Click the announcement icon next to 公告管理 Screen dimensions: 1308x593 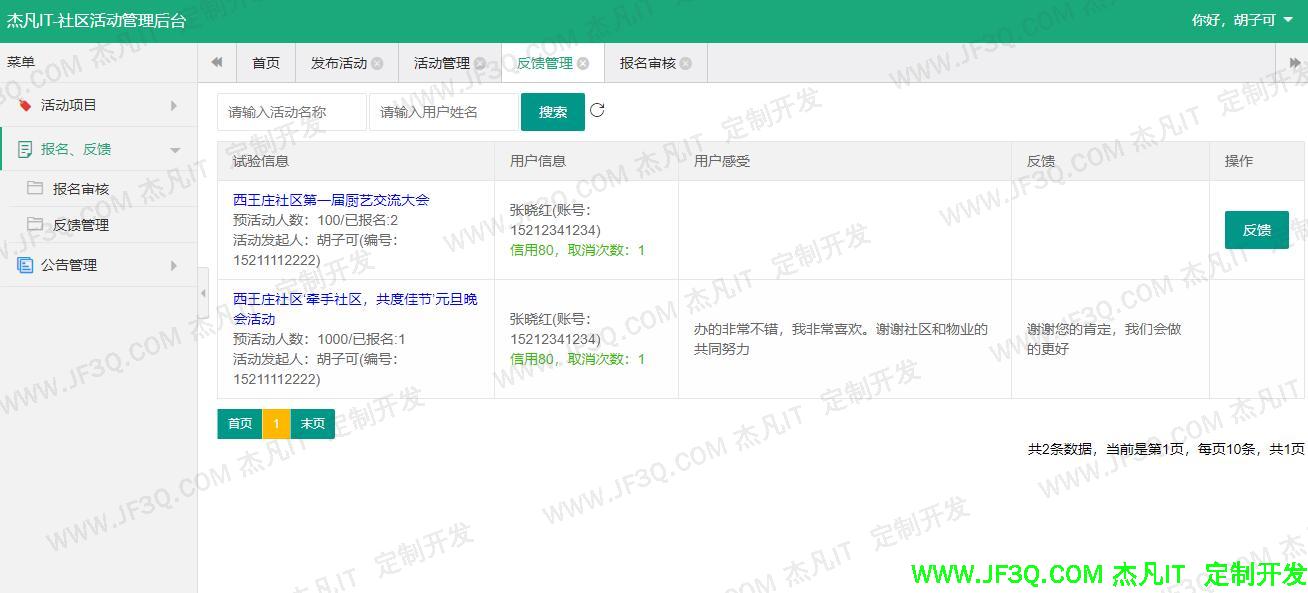[x=26, y=264]
